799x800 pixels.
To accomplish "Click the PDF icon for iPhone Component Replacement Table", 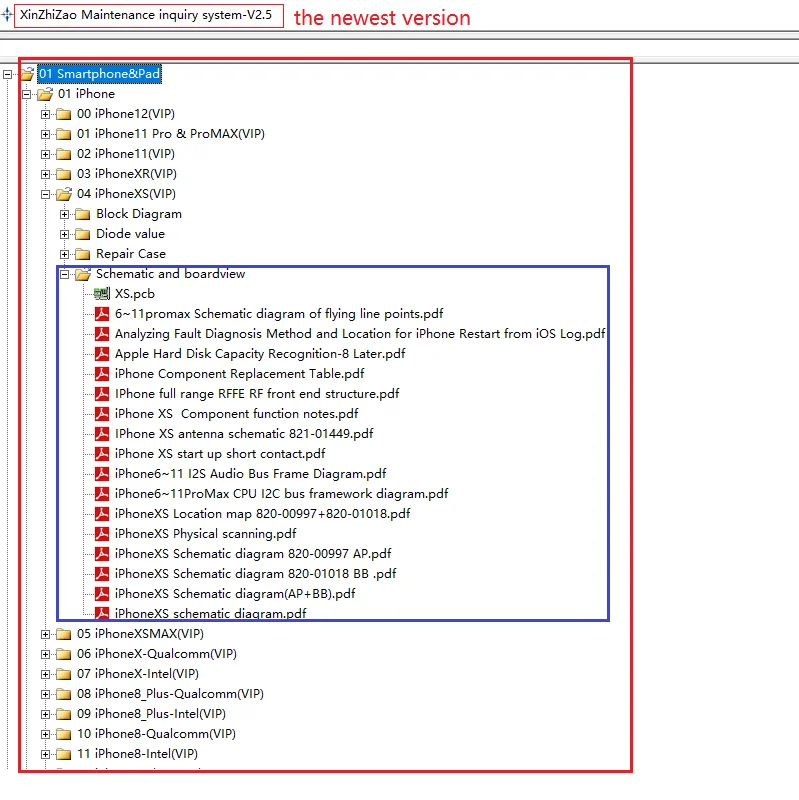I will (102, 373).
